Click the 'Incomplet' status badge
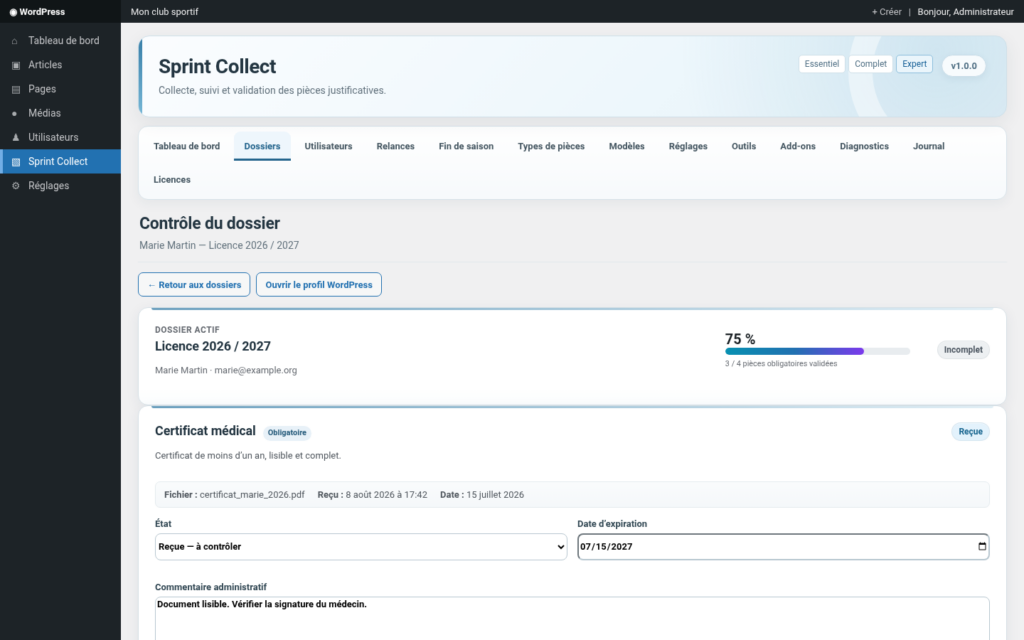The width and height of the screenshot is (1024, 640). [x=963, y=350]
